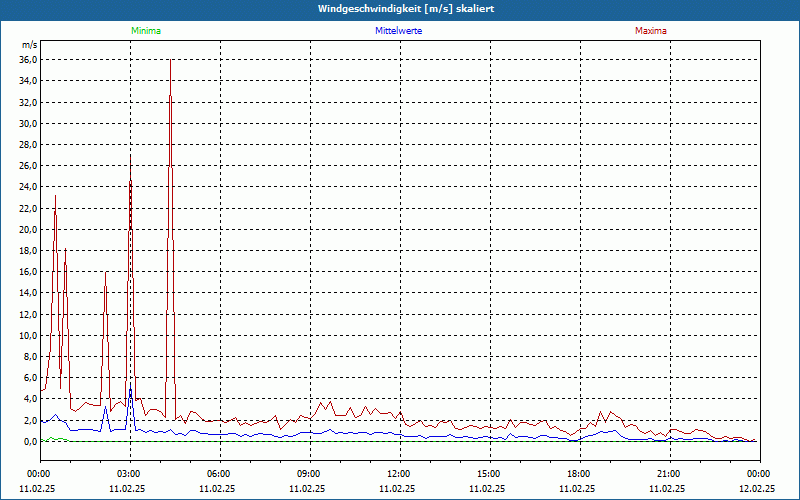Click the 21:00 time axis label

pyautogui.click(x=670, y=474)
